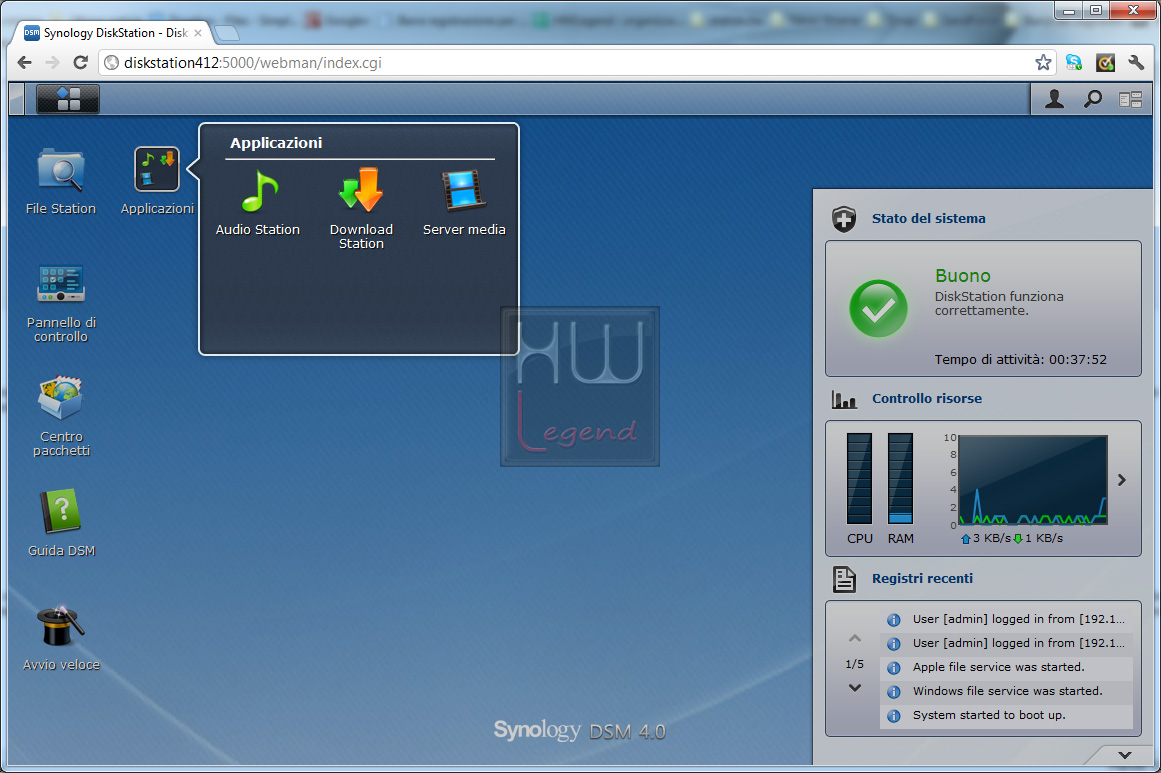Viewport: 1161px width, 773px height.
Task: Click the 'Applicazioni' popup title
Action: pos(276,143)
